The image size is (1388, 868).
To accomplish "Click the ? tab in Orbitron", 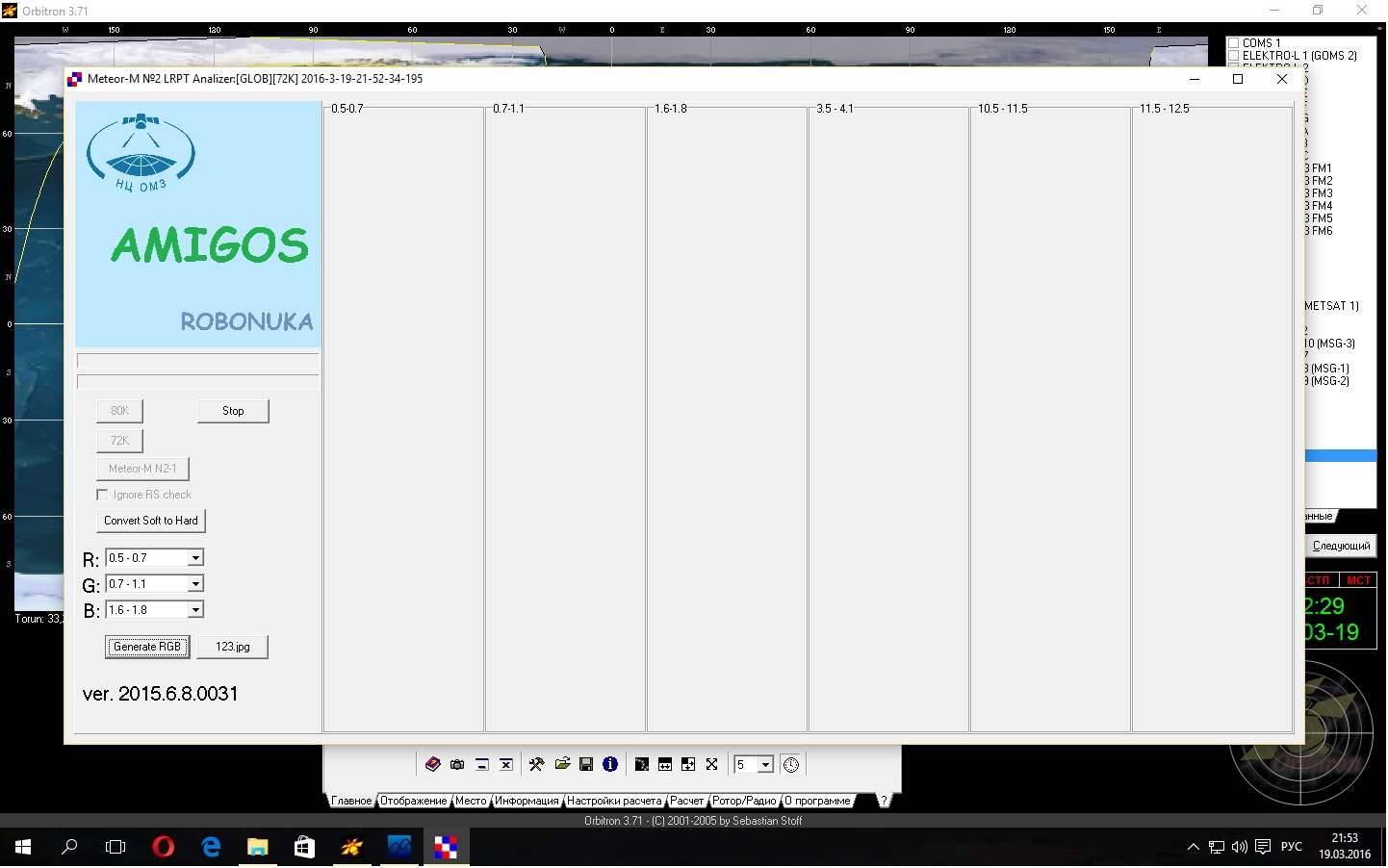I will [x=884, y=802].
